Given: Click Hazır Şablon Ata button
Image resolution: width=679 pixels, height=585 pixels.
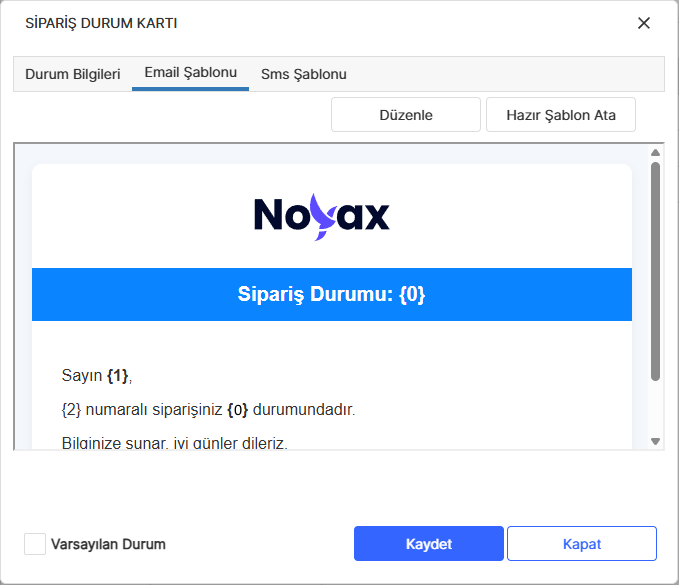Looking at the screenshot, I should 561,115.
